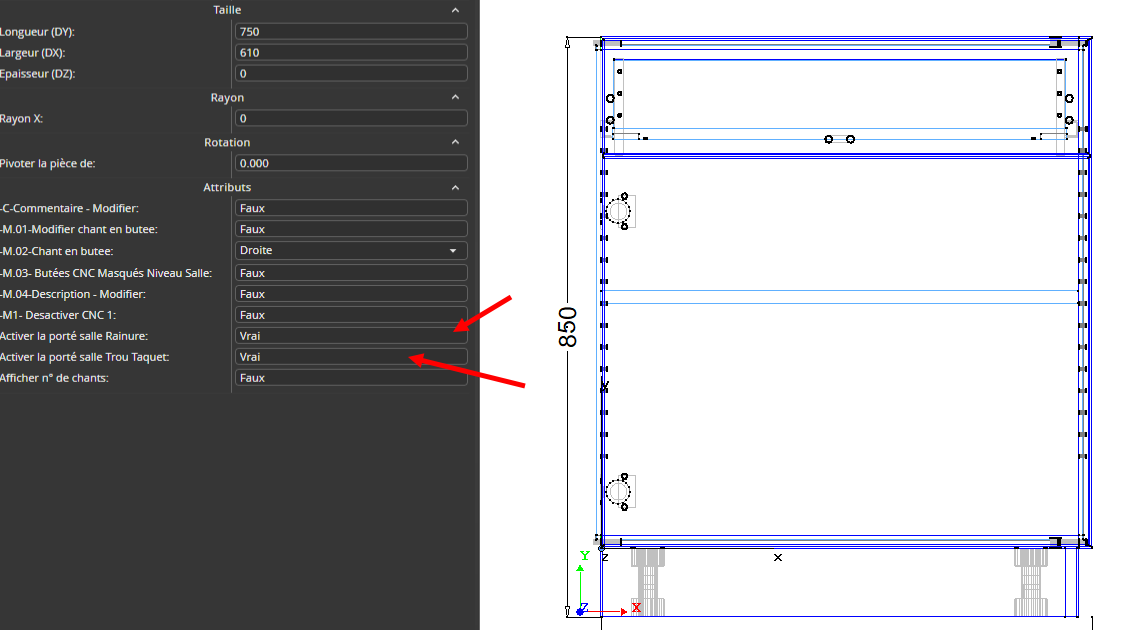Screen dimensions: 1121x630
Task: Open the 'Chant en butee' Droite dropdown
Action: pyautogui.click(x=351, y=251)
